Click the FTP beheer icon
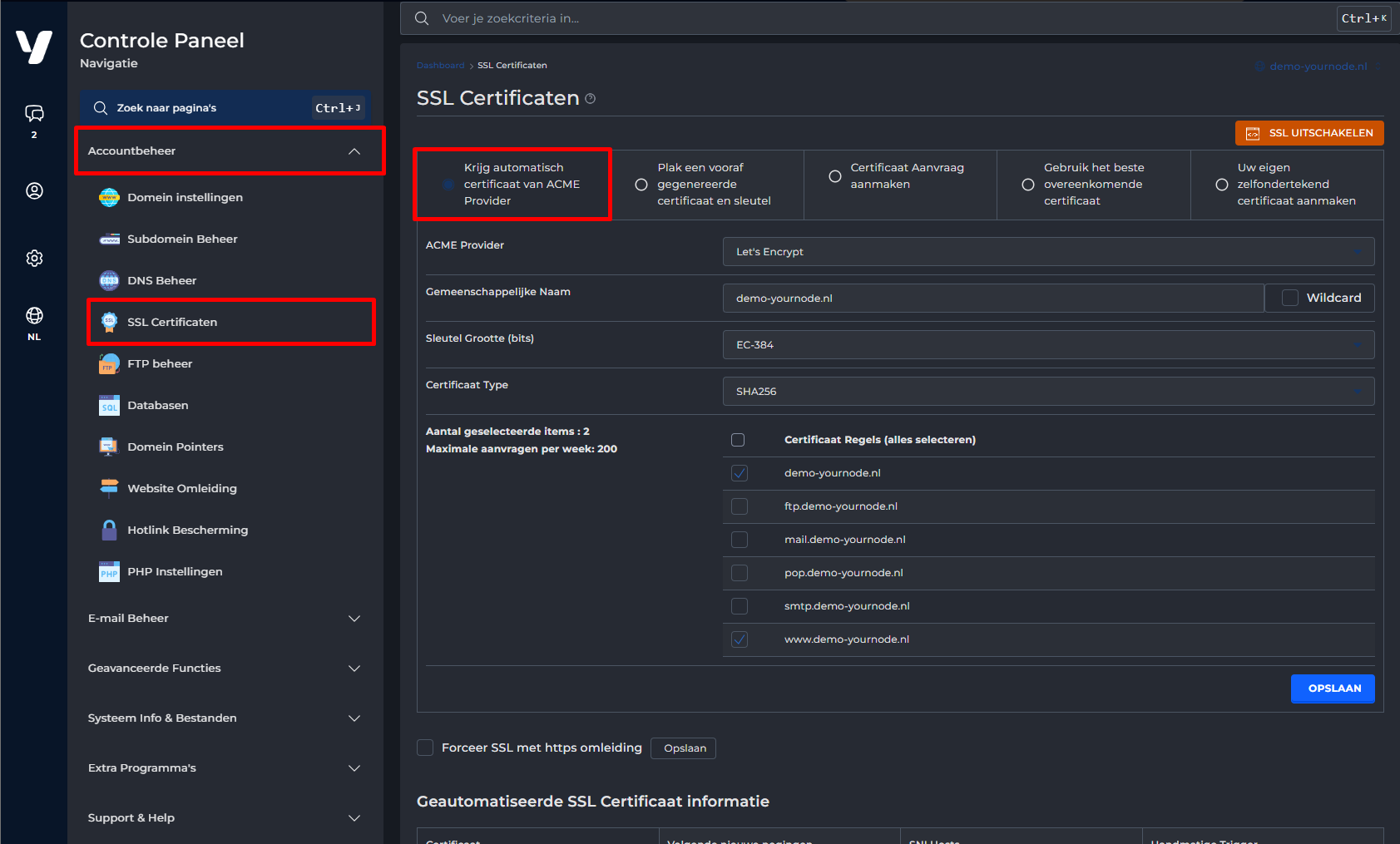 point(109,363)
